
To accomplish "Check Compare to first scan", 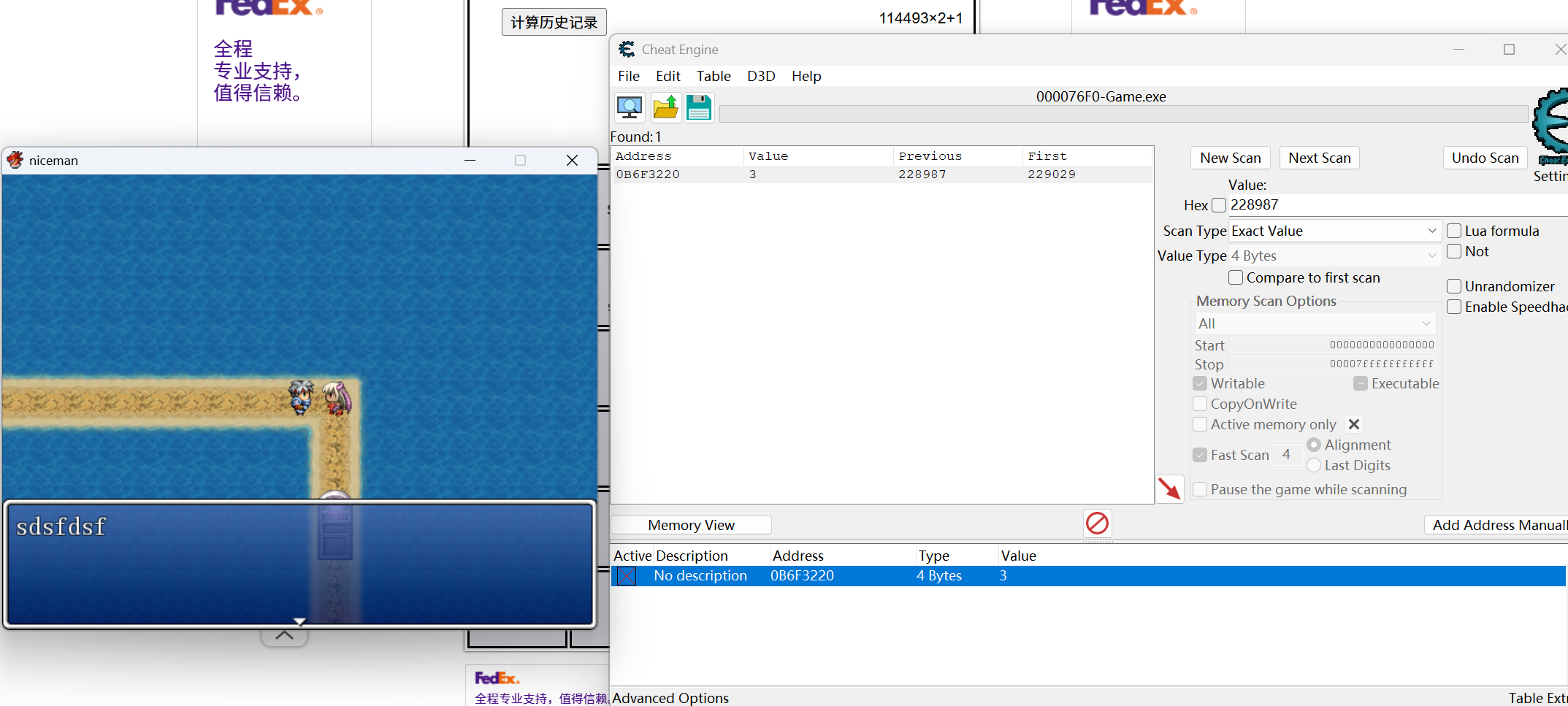I will tap(1236, 277).
